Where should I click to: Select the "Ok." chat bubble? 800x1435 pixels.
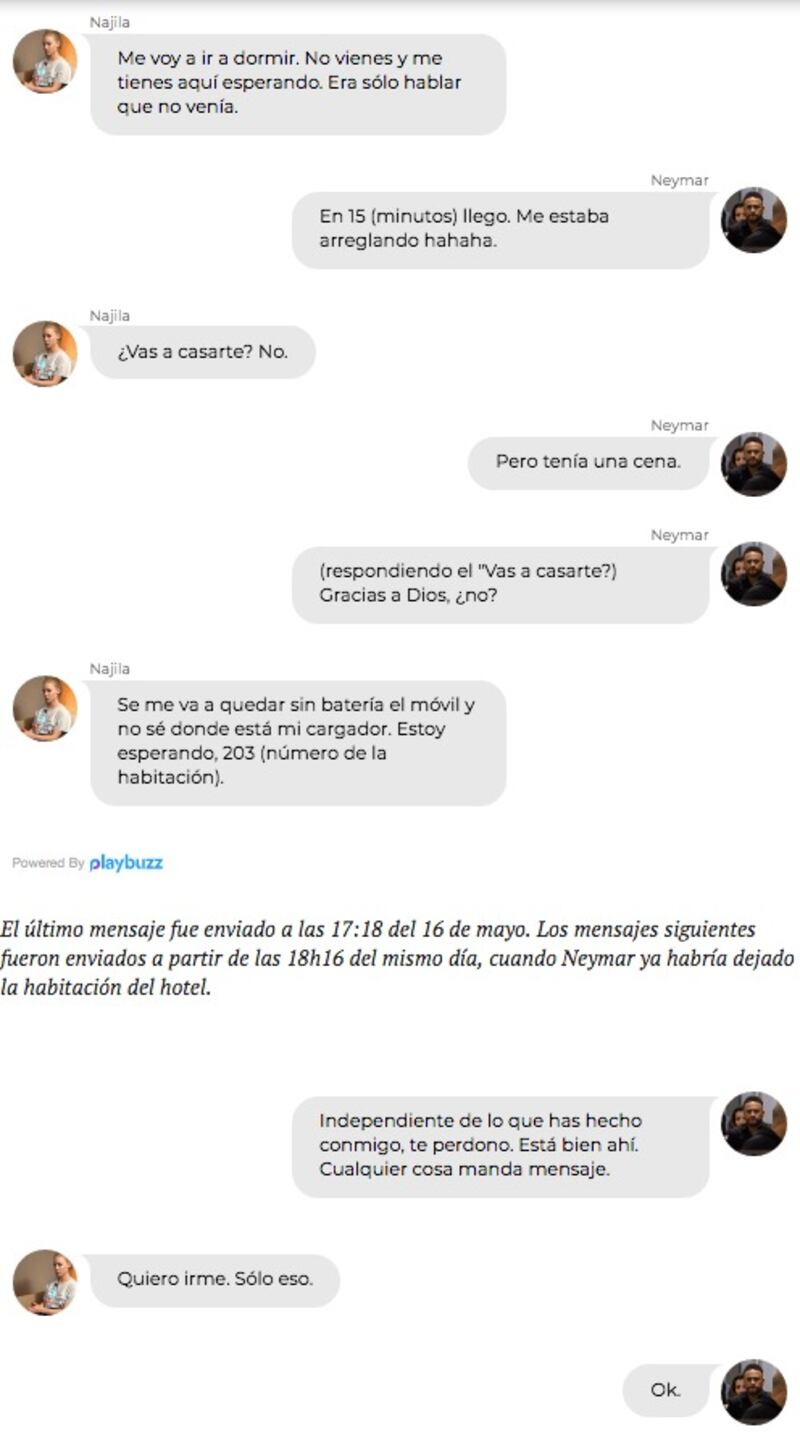666,1390
